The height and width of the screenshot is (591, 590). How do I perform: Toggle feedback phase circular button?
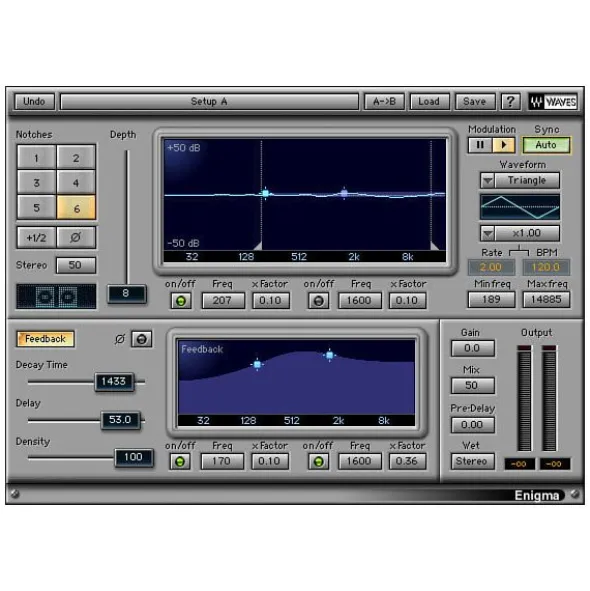(141, 339)
